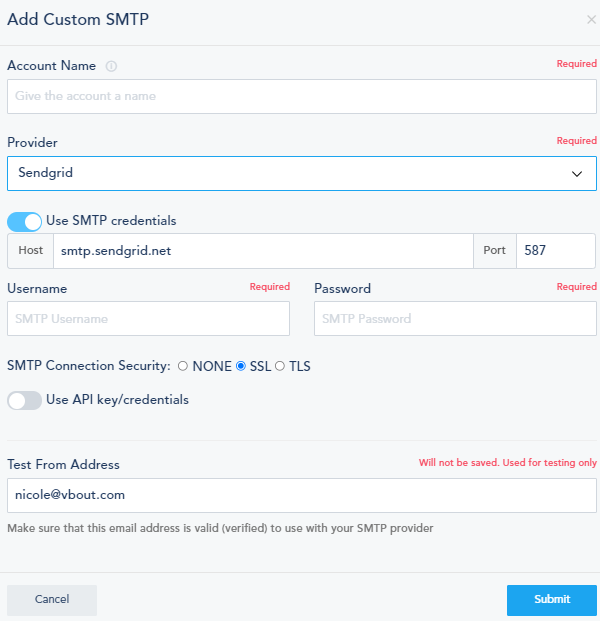The width and height of the screenshot is (600, 621).
Task: Click the Submit button
Action: click(551, 600)
